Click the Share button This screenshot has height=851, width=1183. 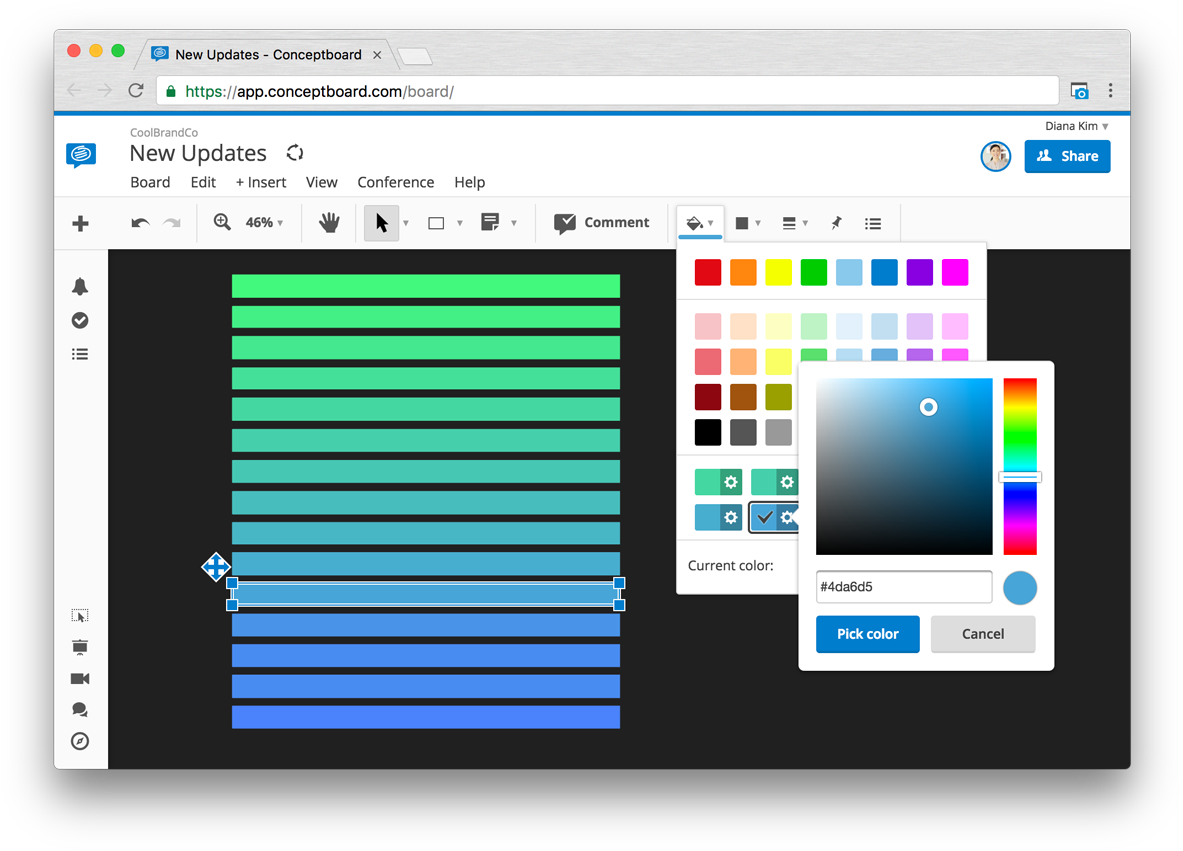(1067, 156)
